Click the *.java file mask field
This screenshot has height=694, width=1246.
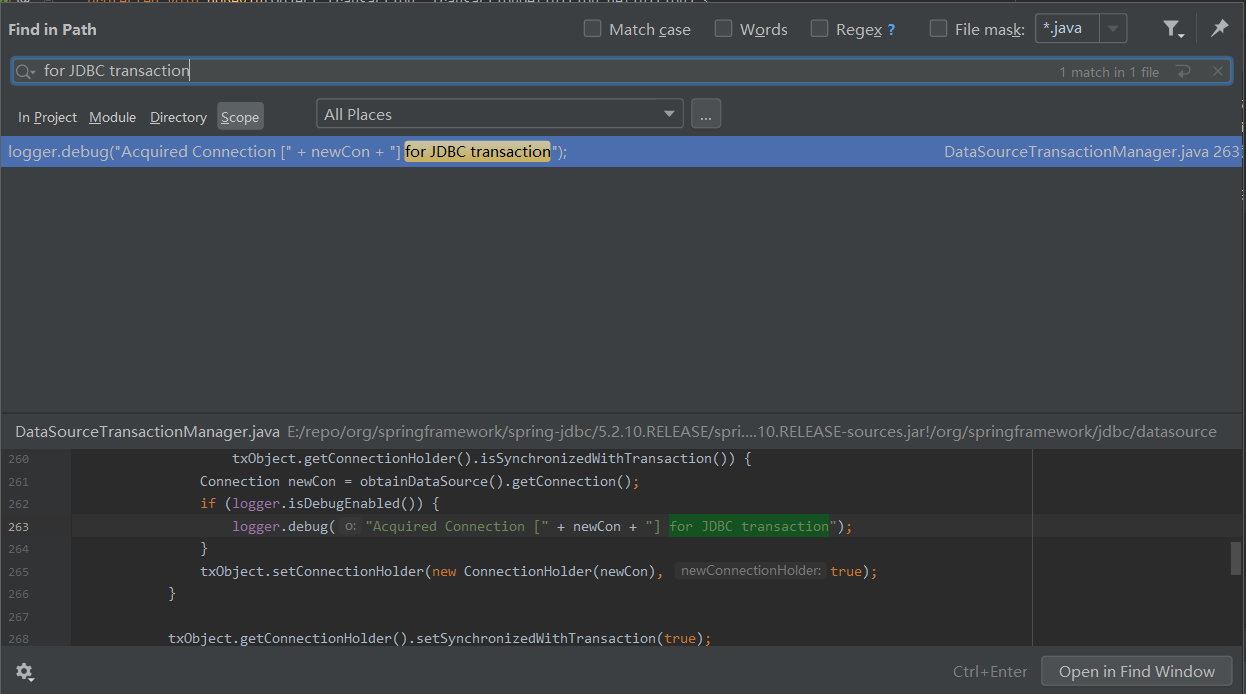click(x=1067, y=29)
